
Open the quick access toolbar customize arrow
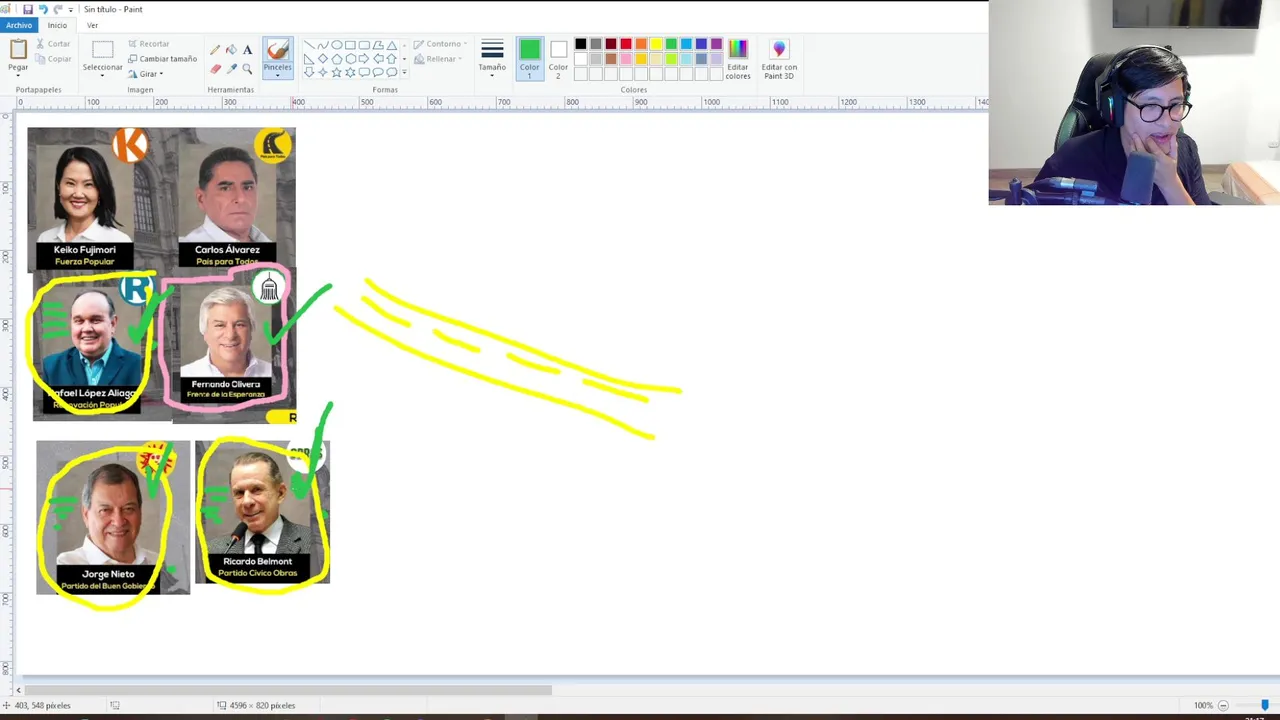(x=70, y=9)
